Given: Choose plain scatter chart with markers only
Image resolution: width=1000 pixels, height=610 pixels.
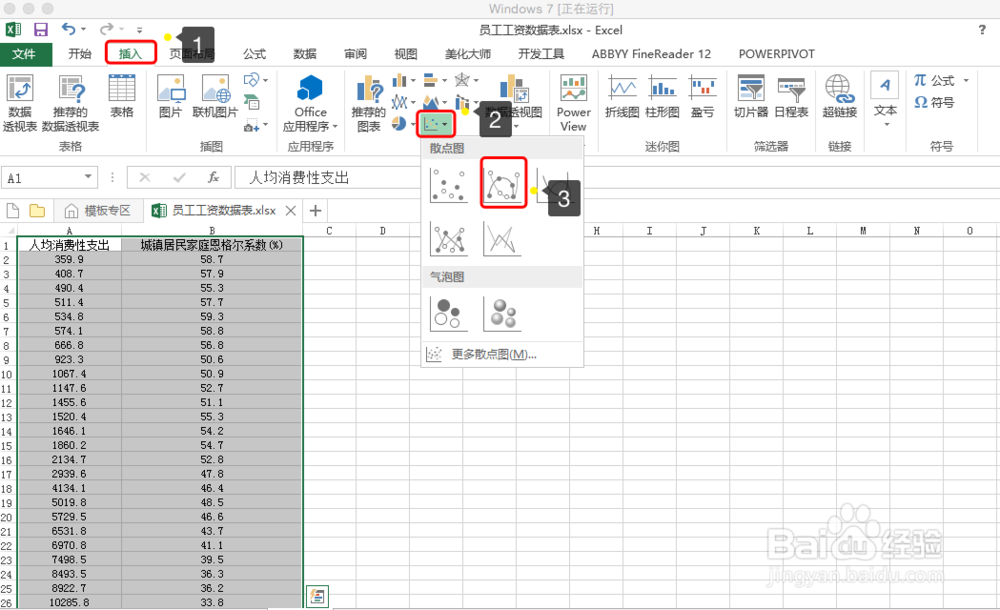Looking at the screenshot, I should coord(449,184).
